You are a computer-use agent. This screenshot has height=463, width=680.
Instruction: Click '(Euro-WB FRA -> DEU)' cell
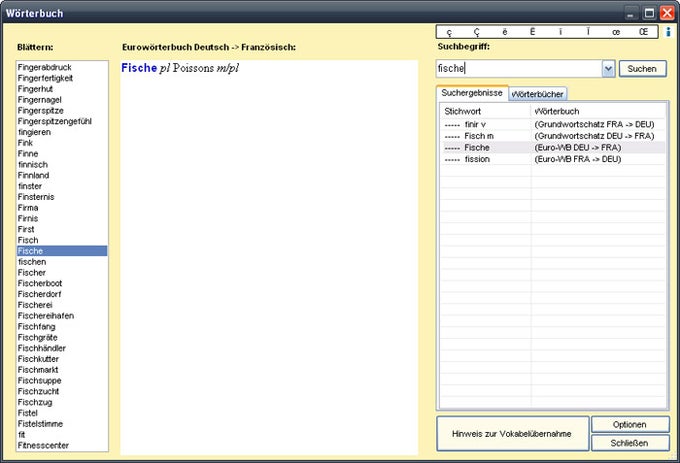point(578,160)
